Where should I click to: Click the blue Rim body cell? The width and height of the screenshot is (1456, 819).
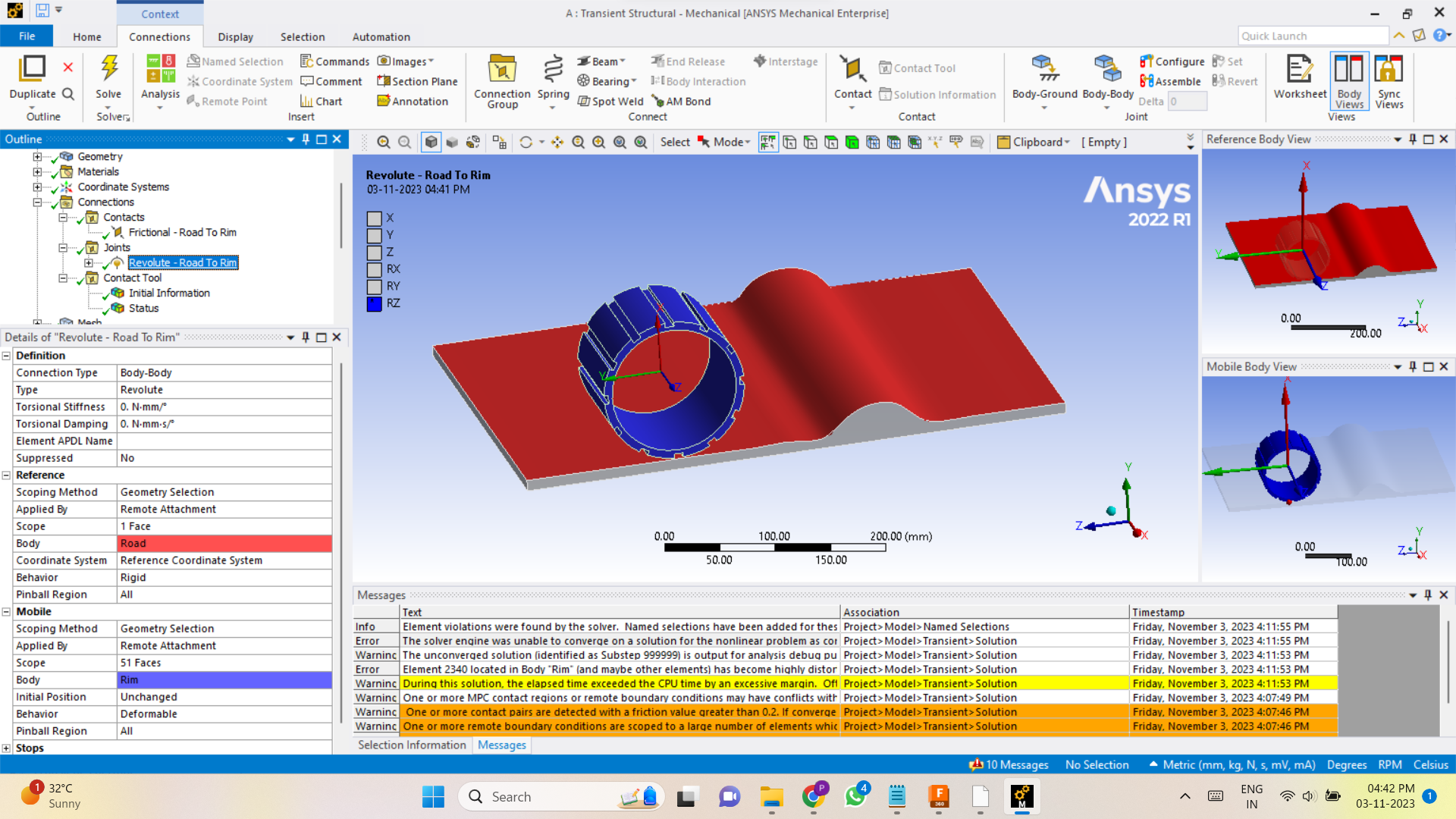pyautogui.click(x=224, y=680)
